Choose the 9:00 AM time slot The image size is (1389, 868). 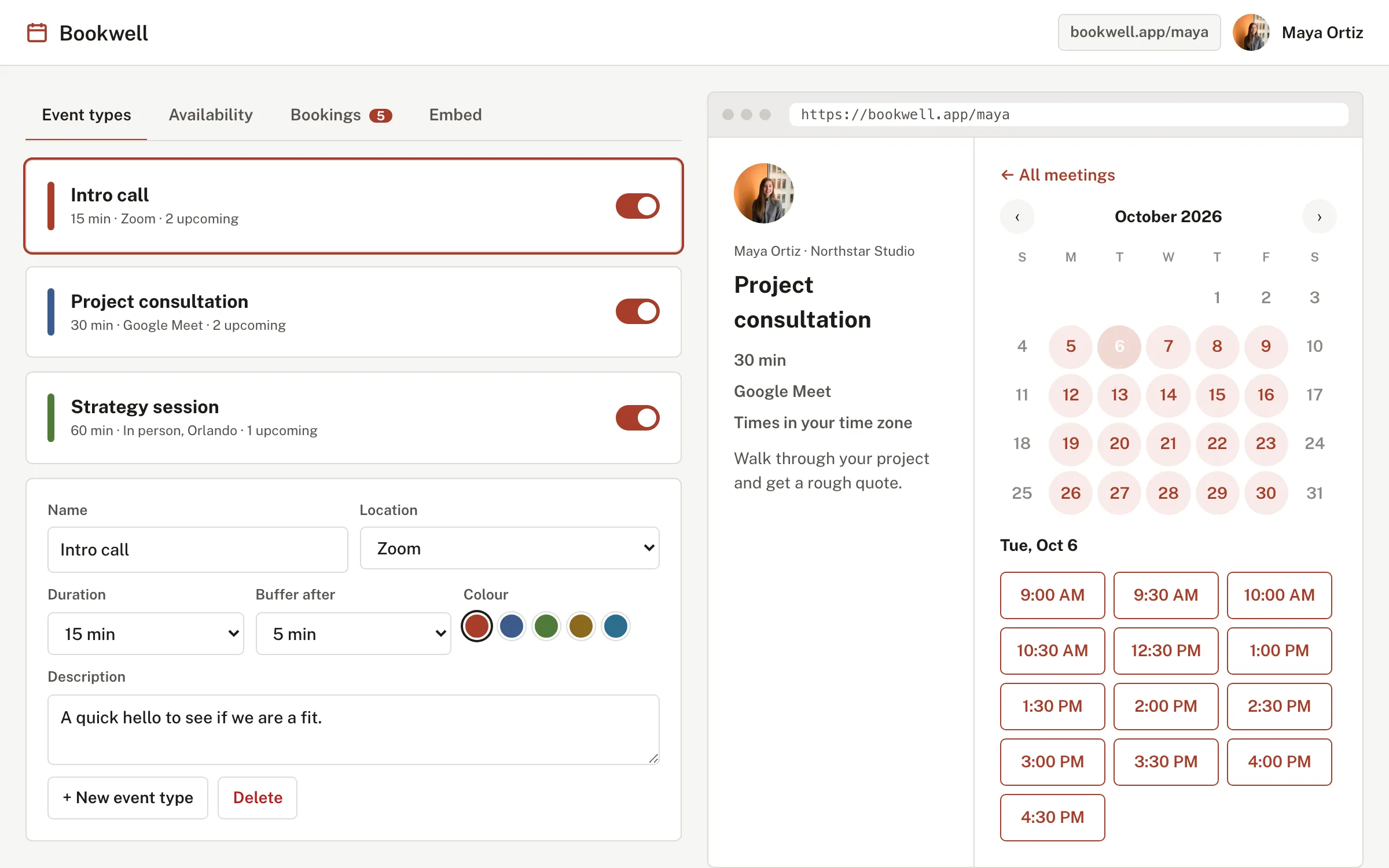pyautogui.click(x=1052, y=595)
